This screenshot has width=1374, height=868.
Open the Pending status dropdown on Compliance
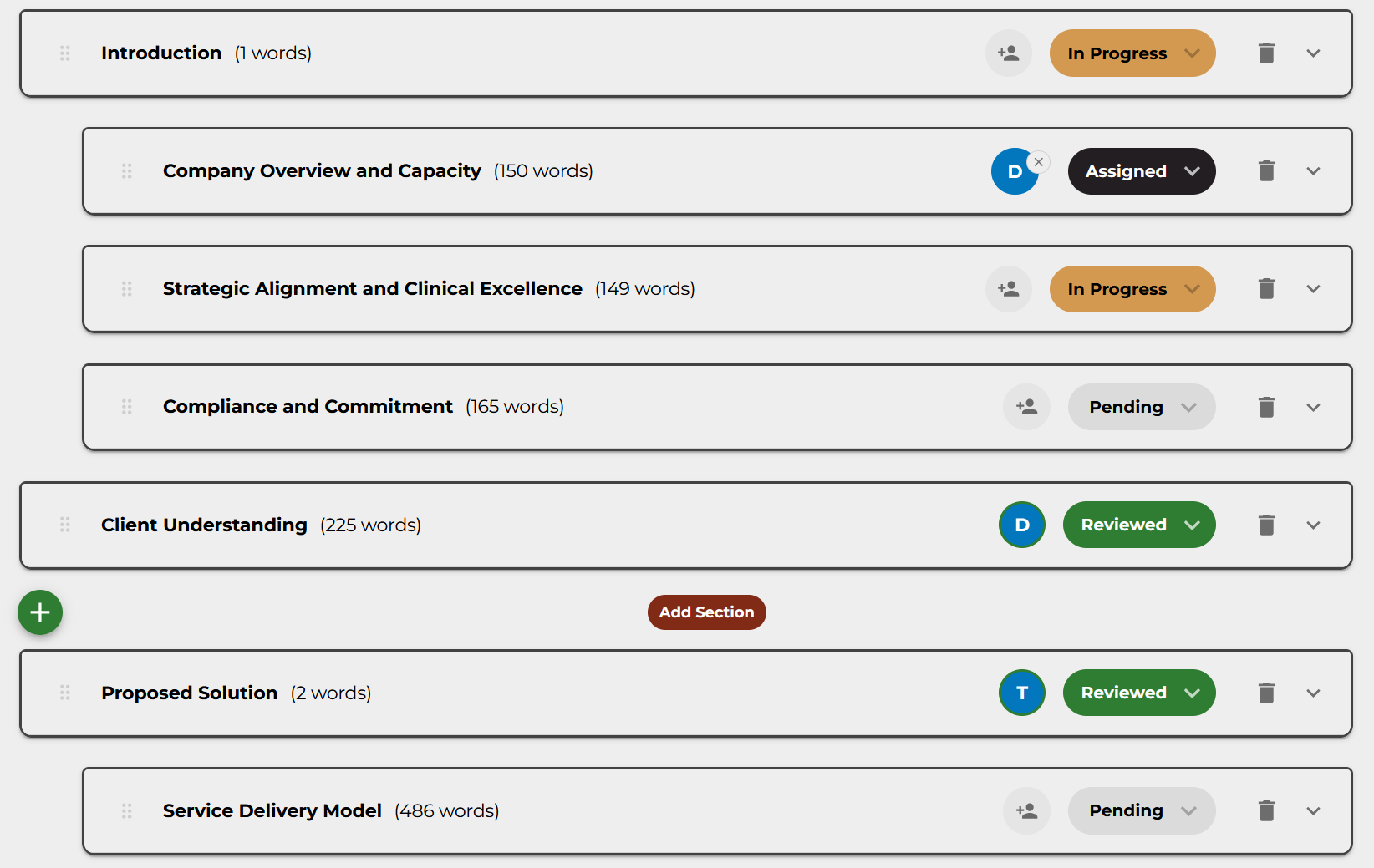tap(1142, 407)
